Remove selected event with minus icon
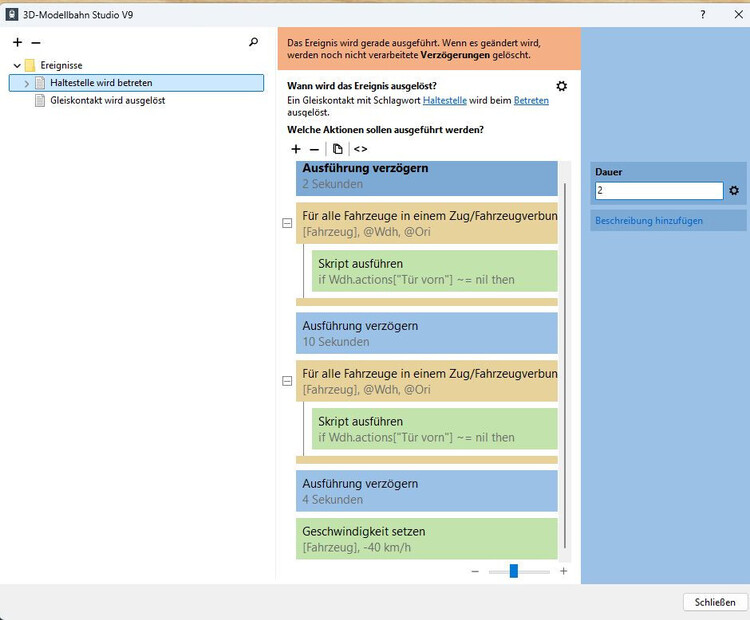Screen dimensions: 750x620 point(36,43)
